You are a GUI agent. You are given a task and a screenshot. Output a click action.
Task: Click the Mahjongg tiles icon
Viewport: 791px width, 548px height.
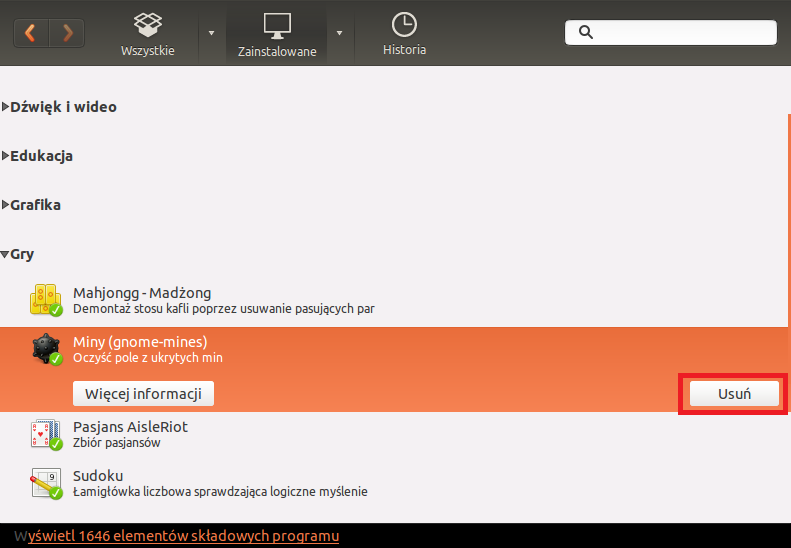[x=46, y=300]
